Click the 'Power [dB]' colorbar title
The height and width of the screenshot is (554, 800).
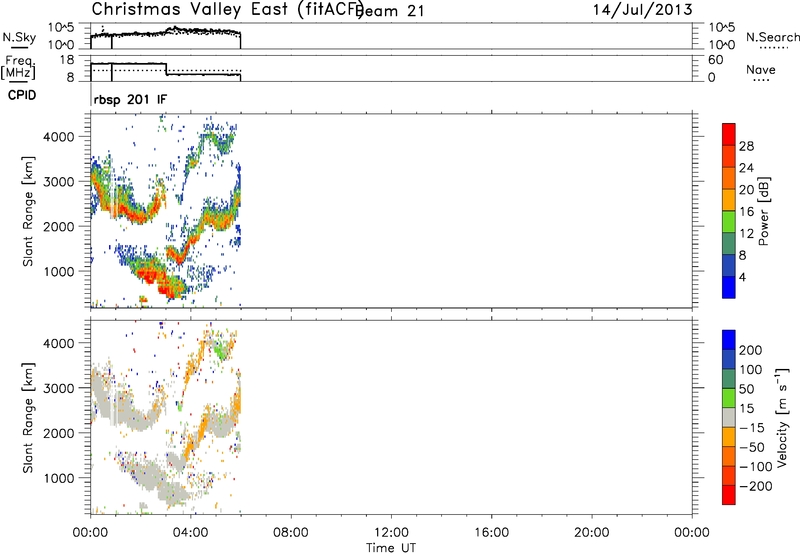click(x=763, y=211)
